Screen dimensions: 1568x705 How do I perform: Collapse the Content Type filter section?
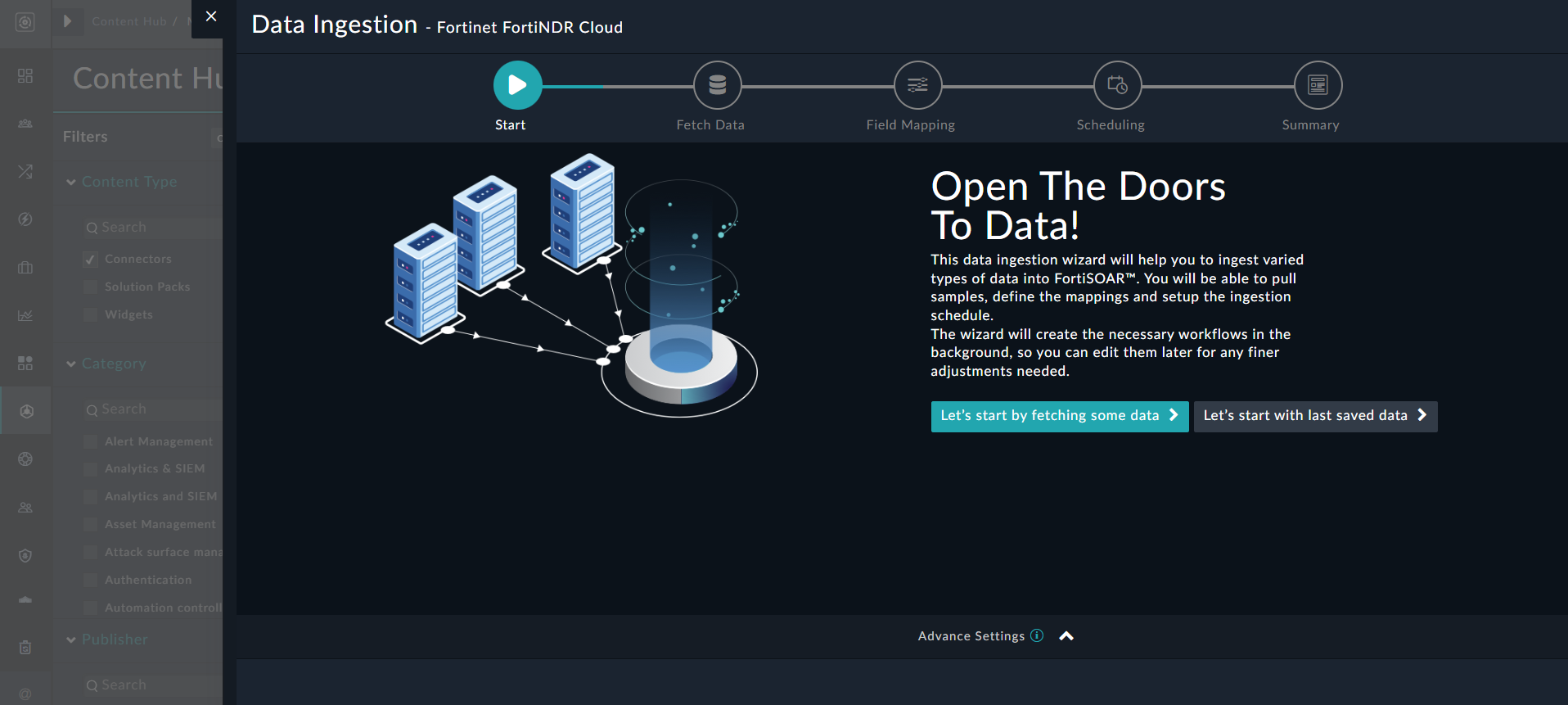pyautogui.click(x=71, y=183)
